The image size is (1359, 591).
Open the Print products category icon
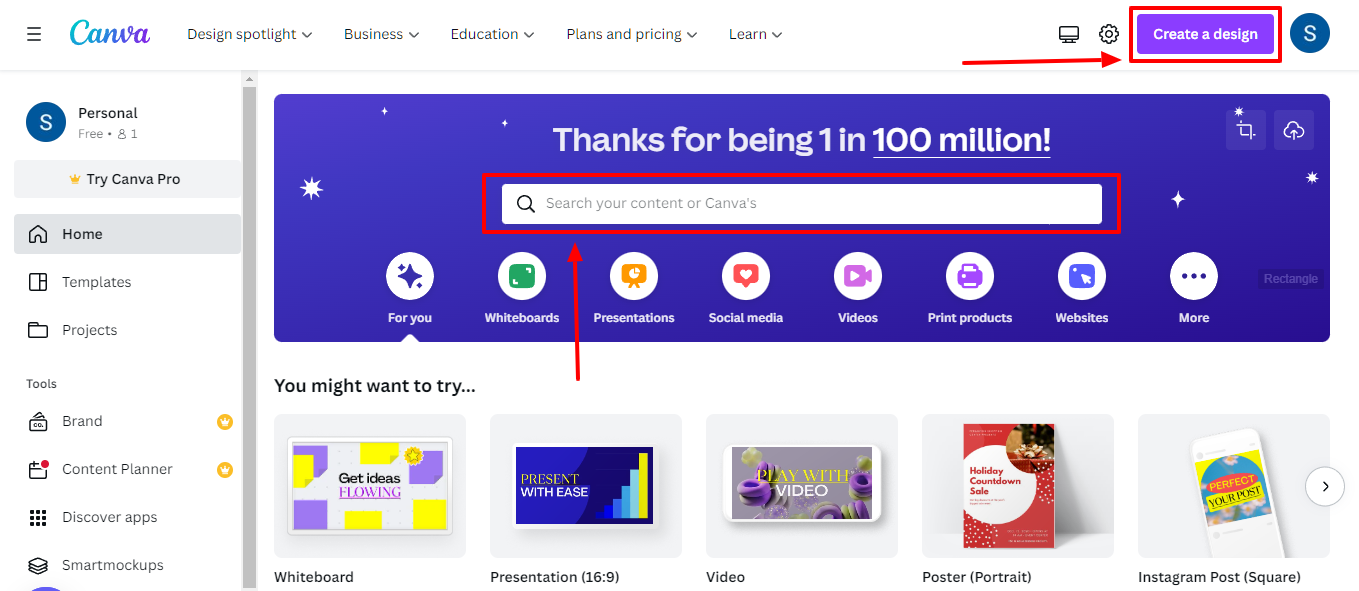click(970, 276)
